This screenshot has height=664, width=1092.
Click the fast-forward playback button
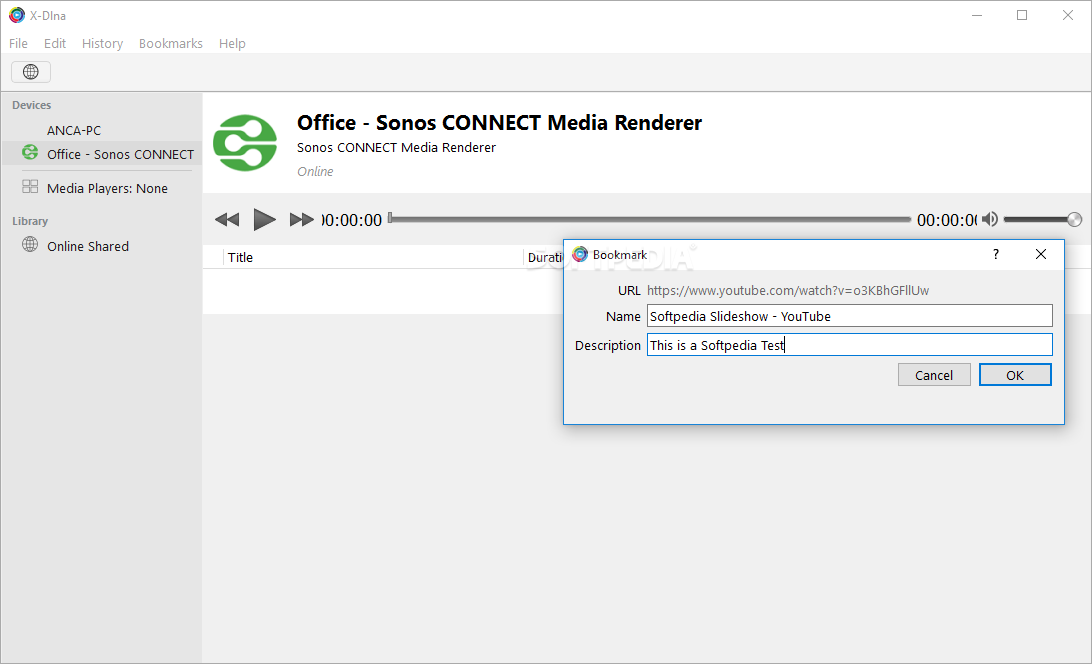pos(302,220)
